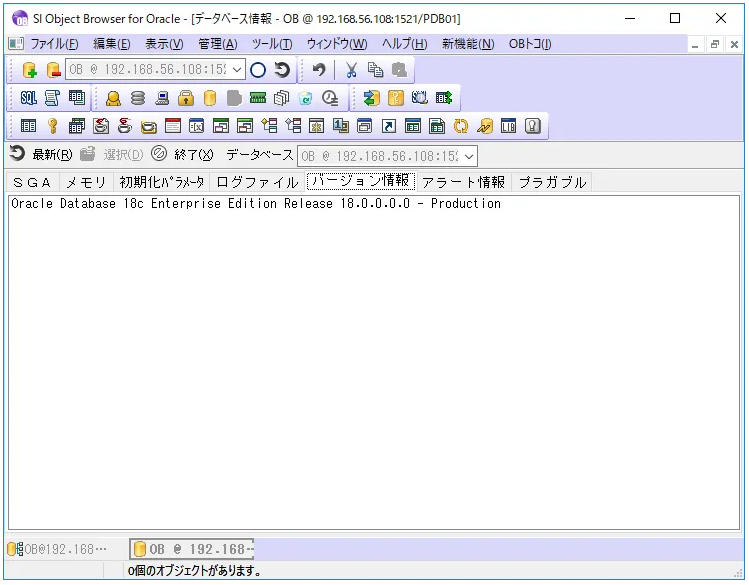This screenshot has height=585, width=749.
Task: Click the add database connection icon
Action: pos(30,70)
